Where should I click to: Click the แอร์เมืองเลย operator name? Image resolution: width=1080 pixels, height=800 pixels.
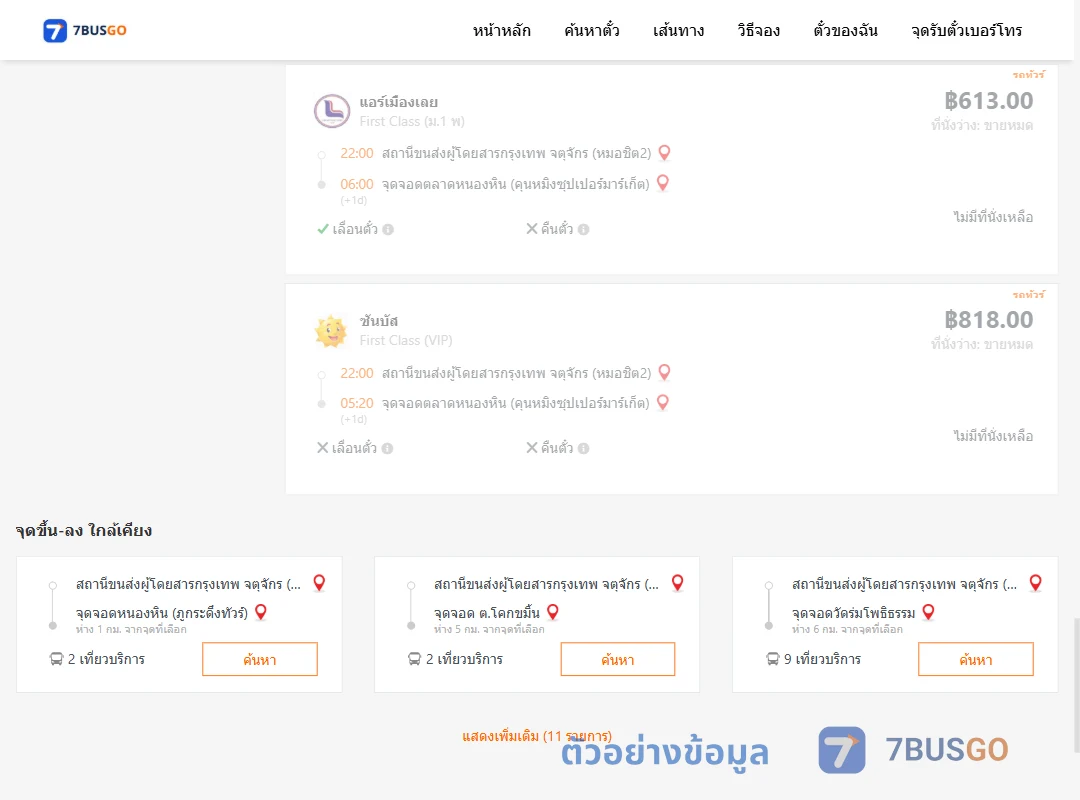(x=398, y=102)
